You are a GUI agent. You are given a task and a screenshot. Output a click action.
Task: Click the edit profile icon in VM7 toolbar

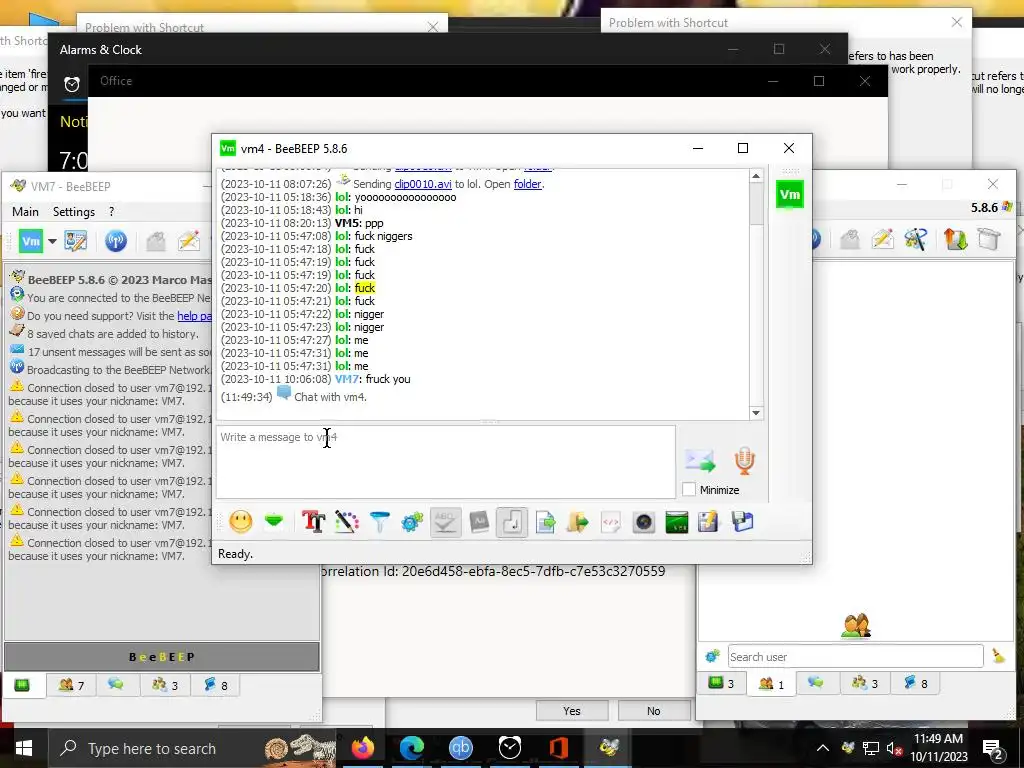(75, 241)
